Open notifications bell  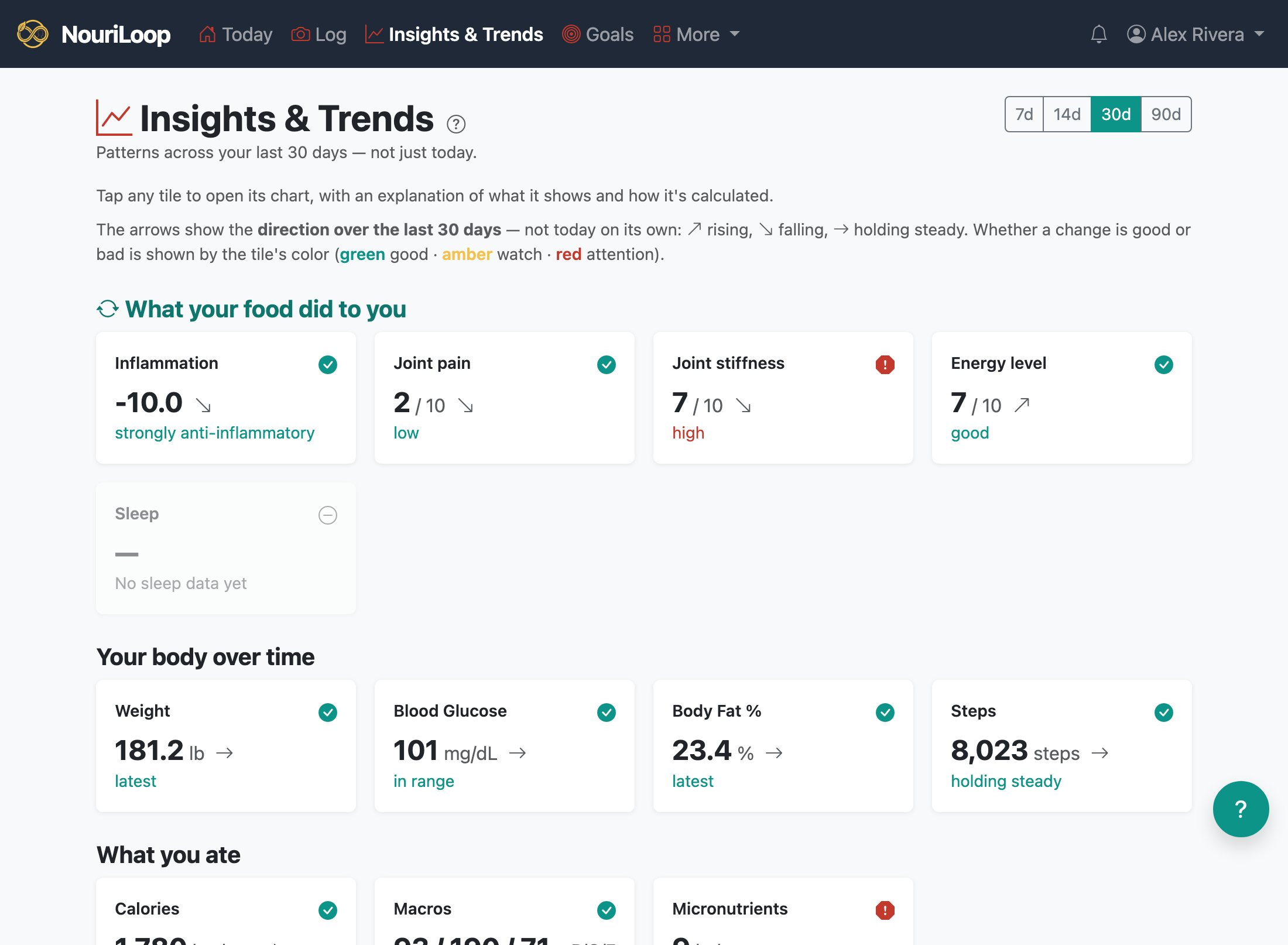pyautogui.click(x=1099, y=34)
